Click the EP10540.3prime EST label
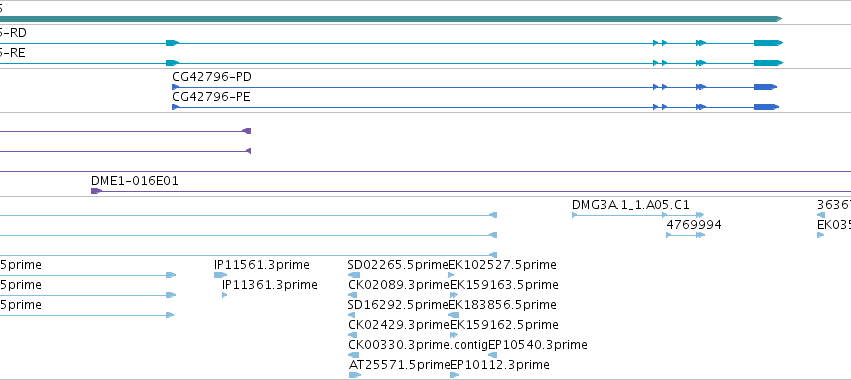 (x=537, y=345)
